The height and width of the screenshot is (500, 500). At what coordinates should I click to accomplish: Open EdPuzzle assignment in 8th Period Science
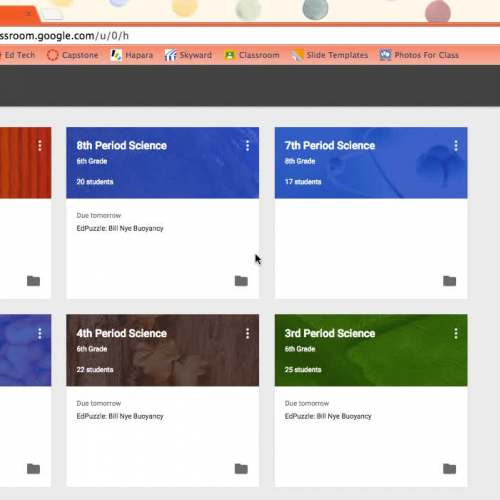120,228
